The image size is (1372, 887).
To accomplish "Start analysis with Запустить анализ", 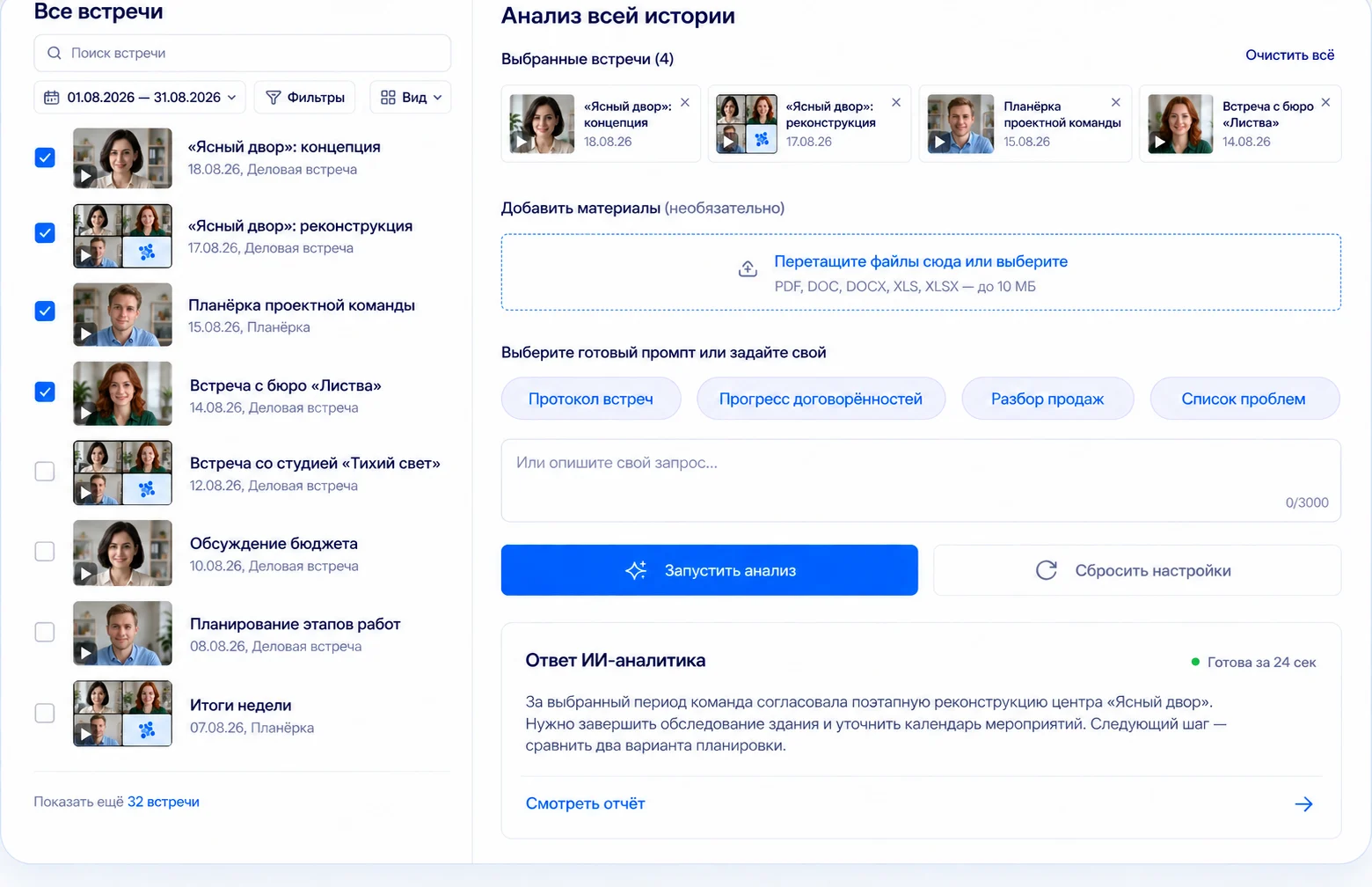I will pos(710,570).
